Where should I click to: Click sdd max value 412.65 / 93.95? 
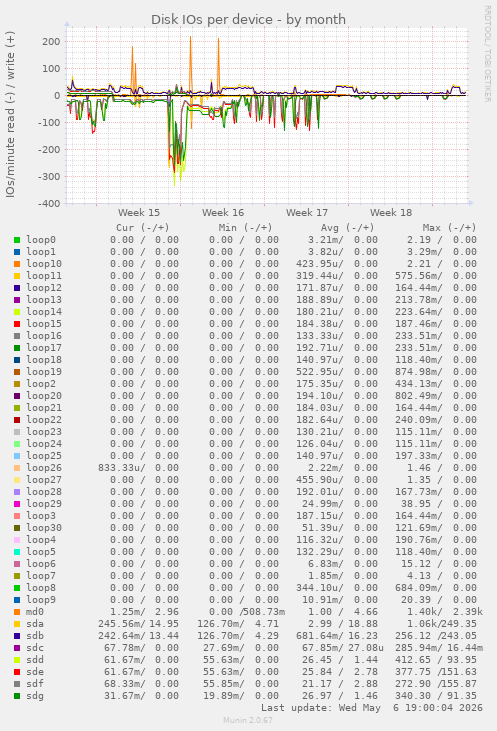click(436, 660)
